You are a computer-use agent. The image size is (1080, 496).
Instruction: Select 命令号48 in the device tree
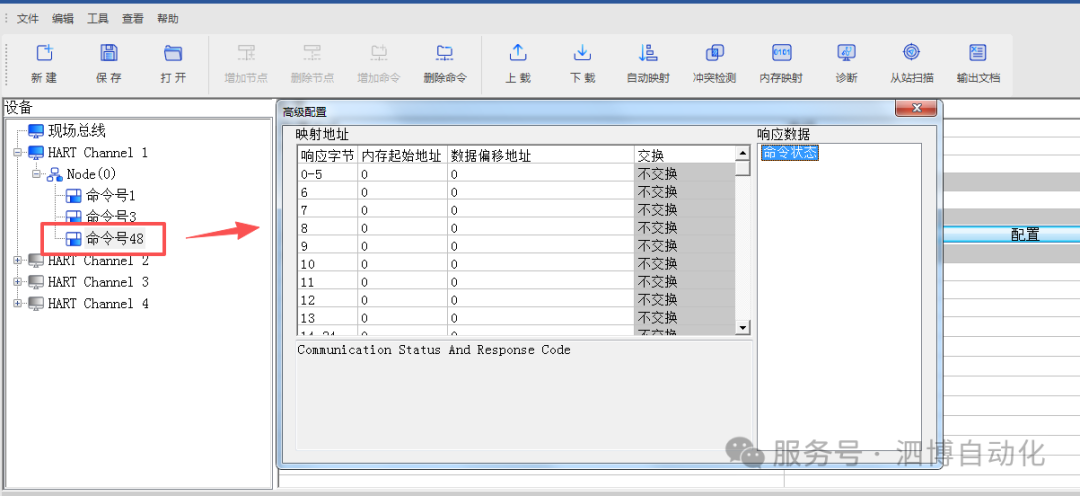(x=114, y=238)
